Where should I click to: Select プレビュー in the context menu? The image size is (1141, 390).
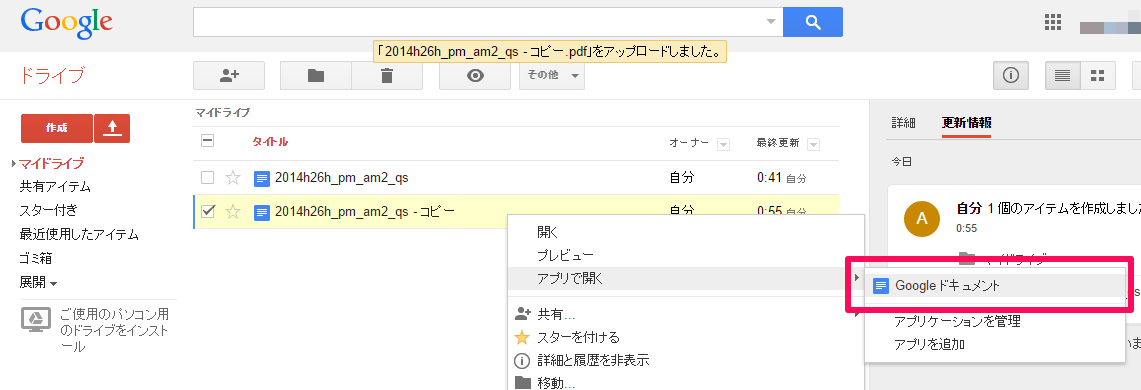(x=565, y=255)
